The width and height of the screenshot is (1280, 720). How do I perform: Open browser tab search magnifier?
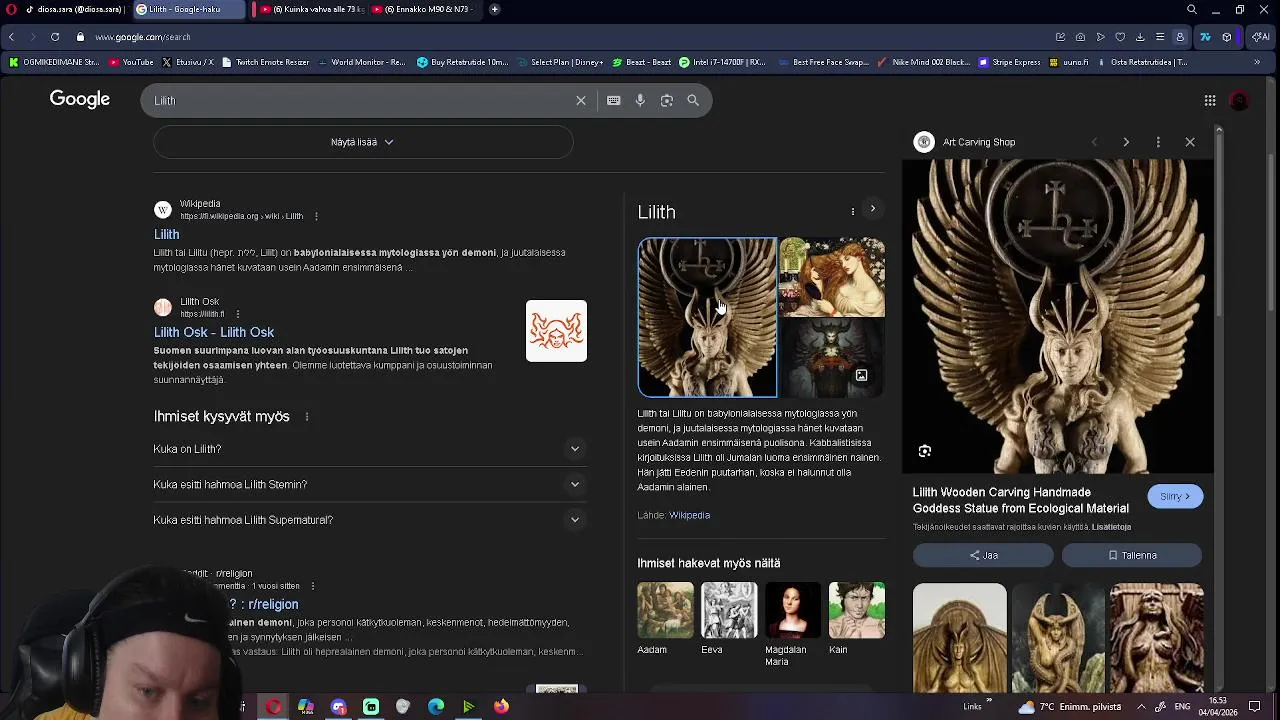(1192, 9)
